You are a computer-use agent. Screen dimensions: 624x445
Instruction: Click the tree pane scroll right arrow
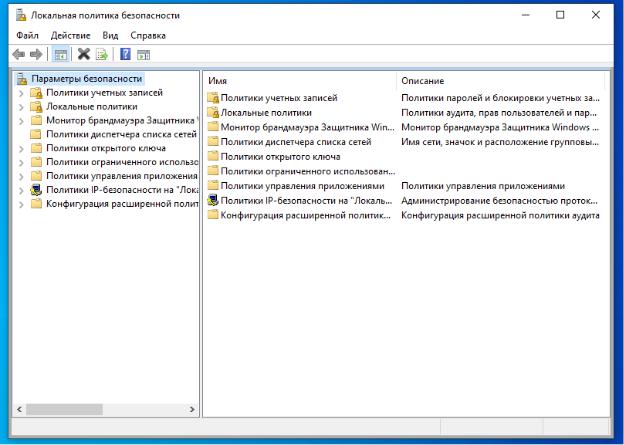pyautogui.click(x=192, y=409)
